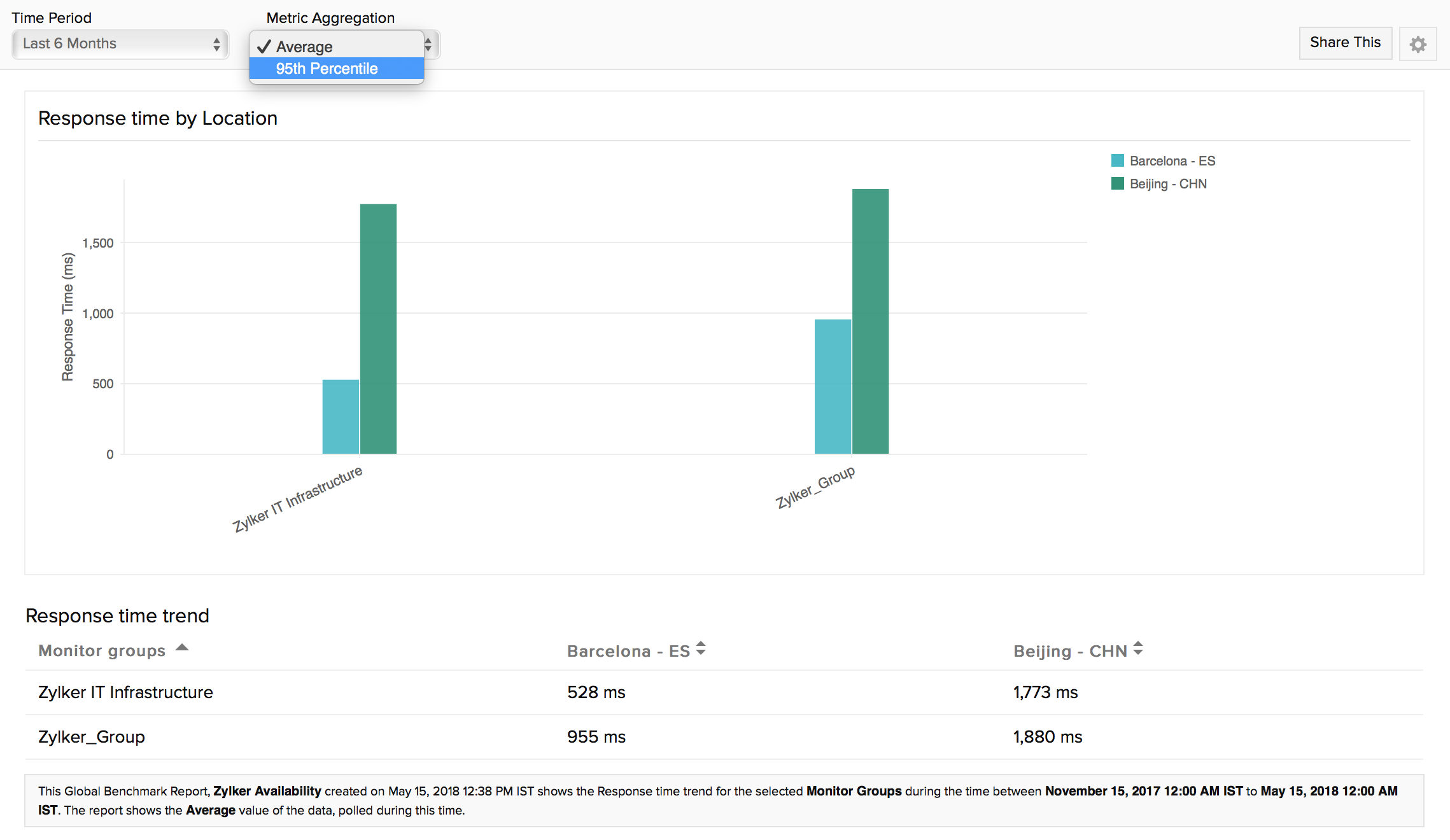Sort by Monitor groups arrow icon
Viewport: 1450px width, 840px height.
(182, 648)
